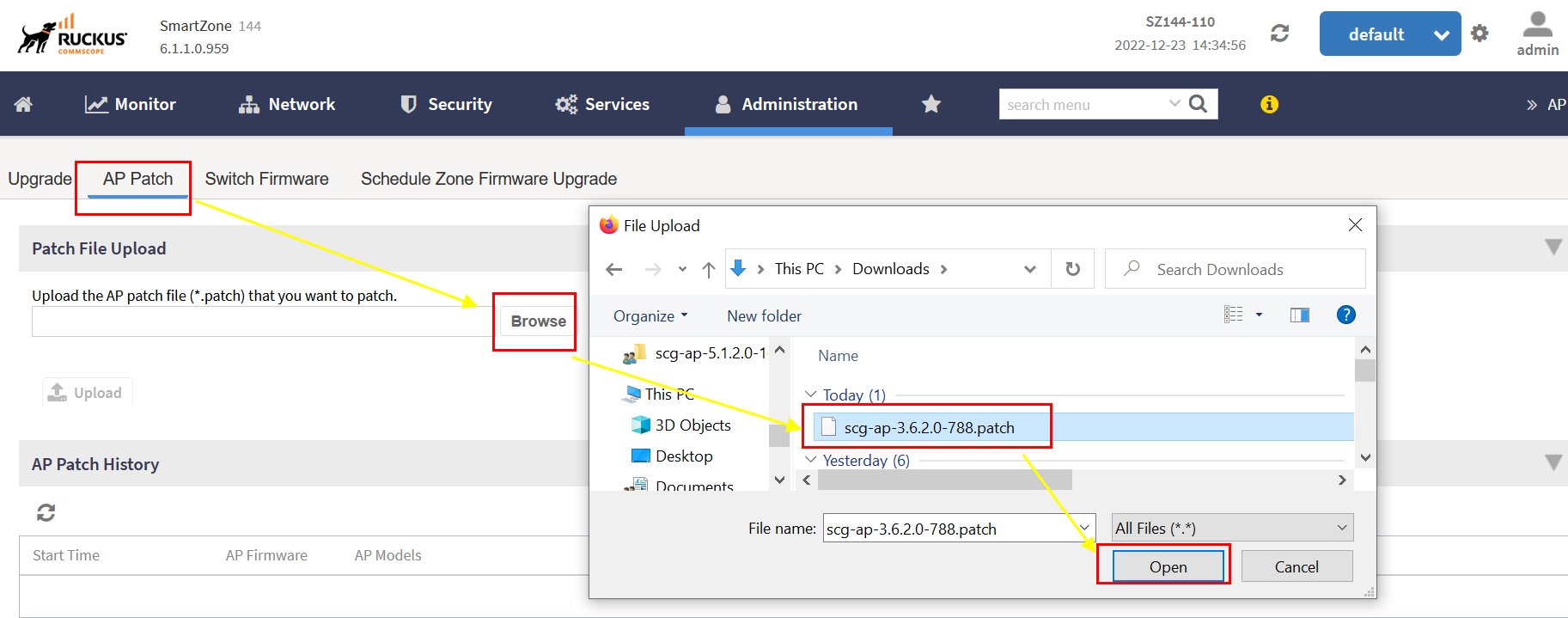Click Downloads in the address path
Image resolution: width=1568 pixels, height=618 pixels.
891,269
